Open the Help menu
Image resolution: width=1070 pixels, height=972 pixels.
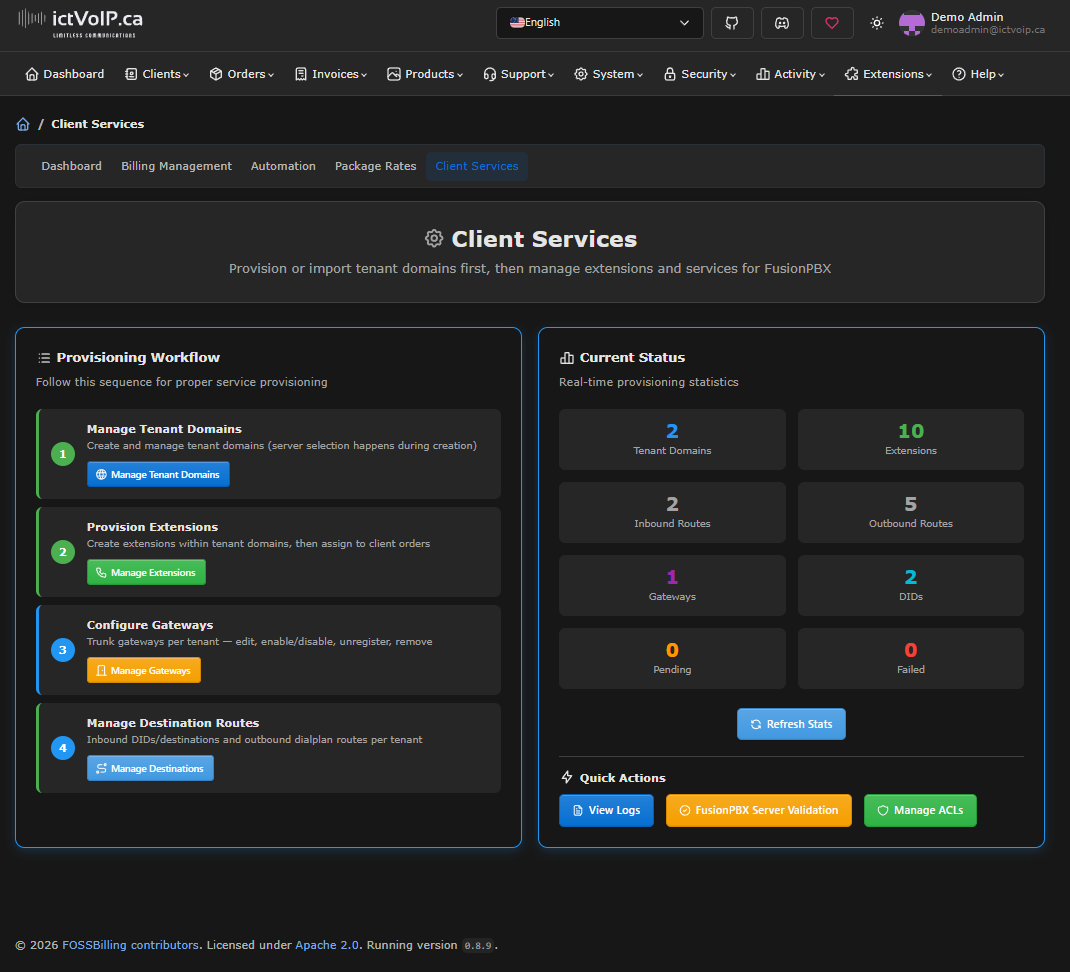click(978, 74)
